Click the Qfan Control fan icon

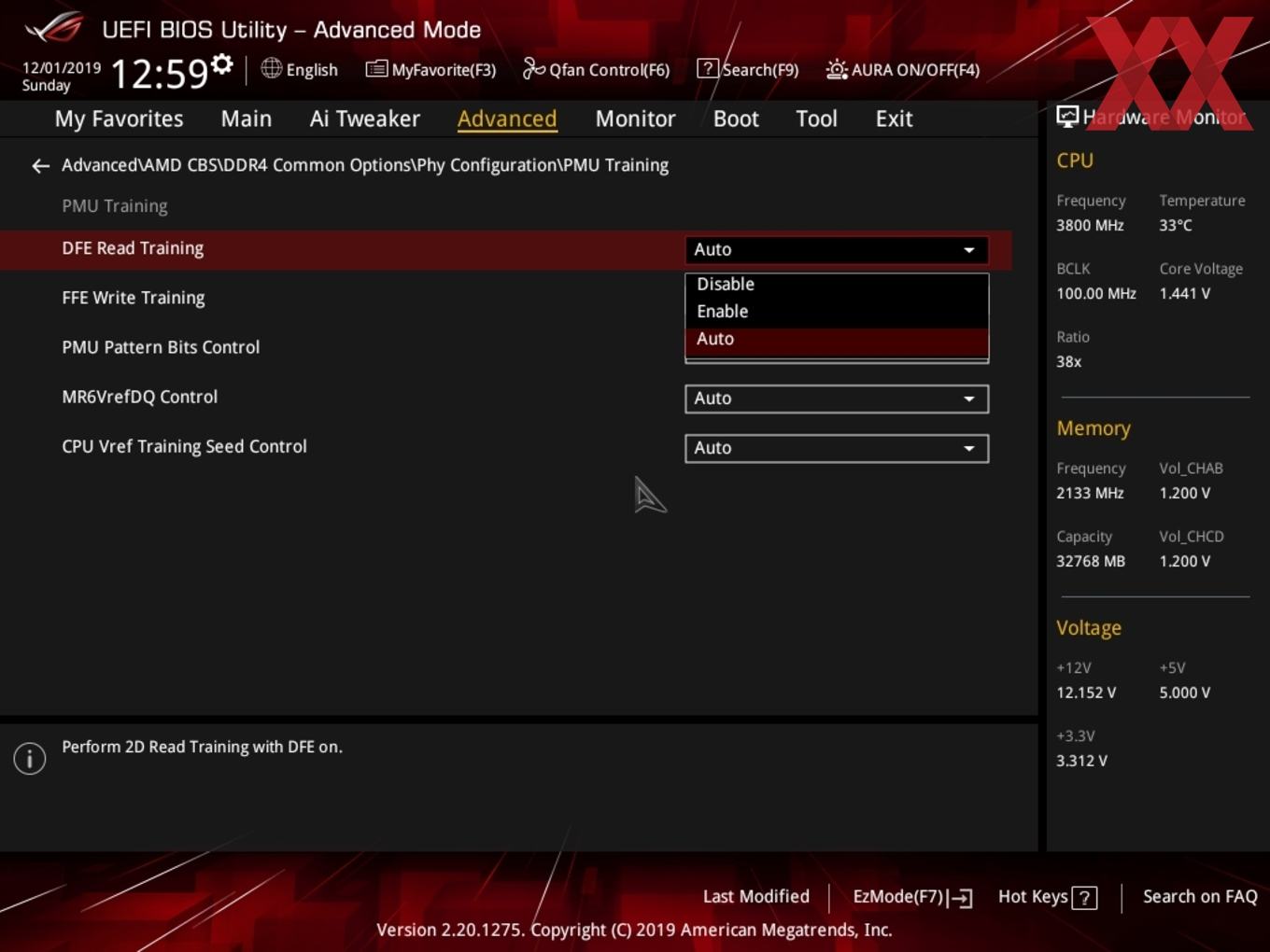coord(533,68)
